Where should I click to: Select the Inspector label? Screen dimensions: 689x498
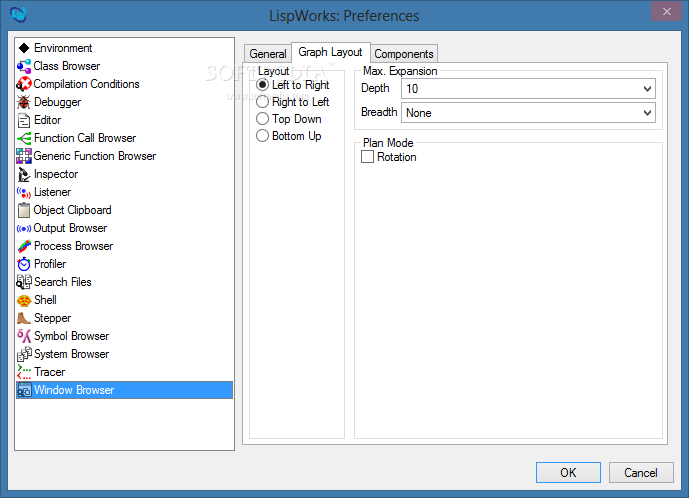click(x=56, y=174)
